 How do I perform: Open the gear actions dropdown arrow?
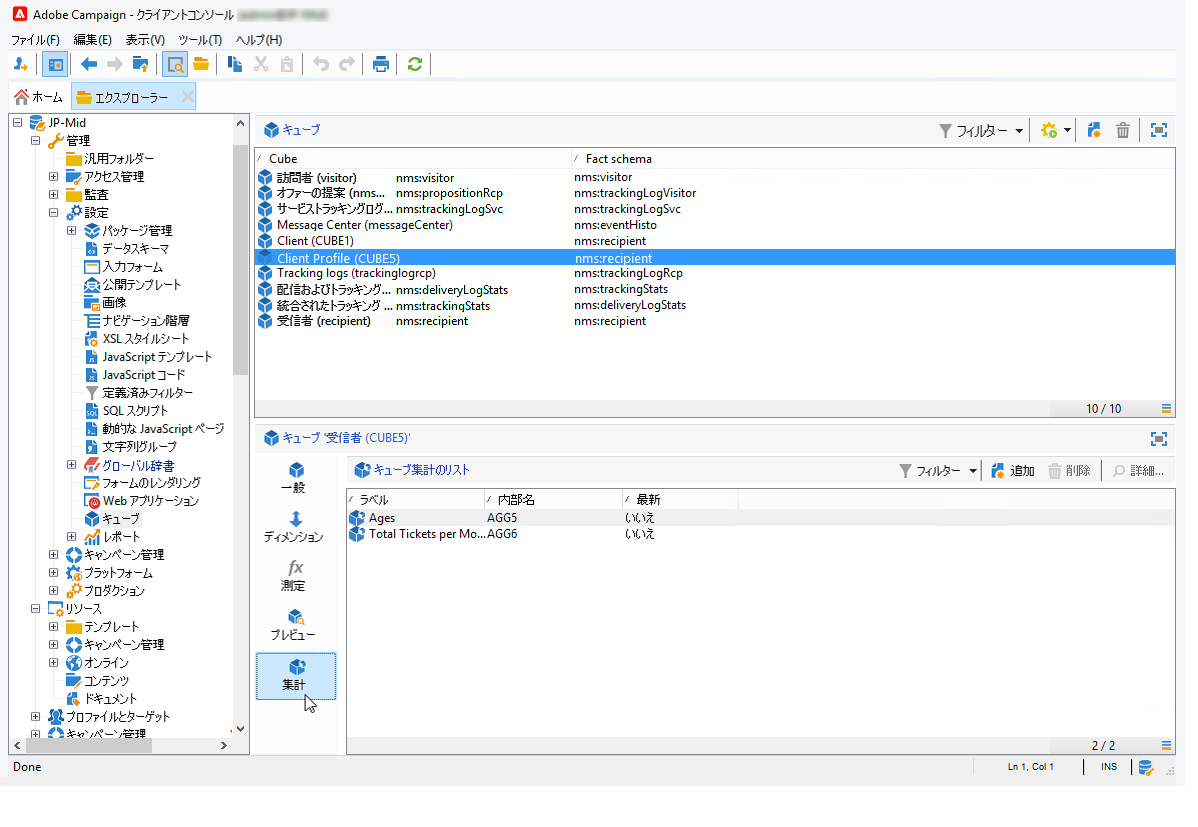tap(1067, 131)
